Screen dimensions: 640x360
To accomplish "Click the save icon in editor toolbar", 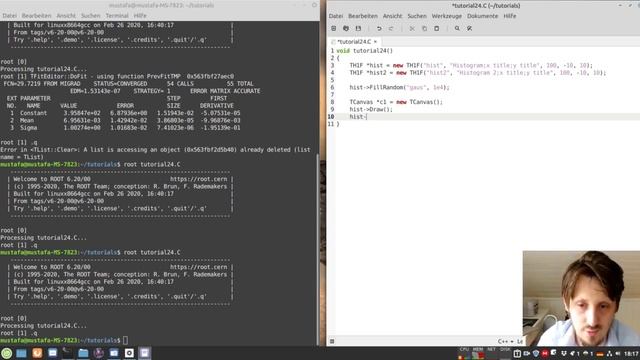I will [358, 29].
